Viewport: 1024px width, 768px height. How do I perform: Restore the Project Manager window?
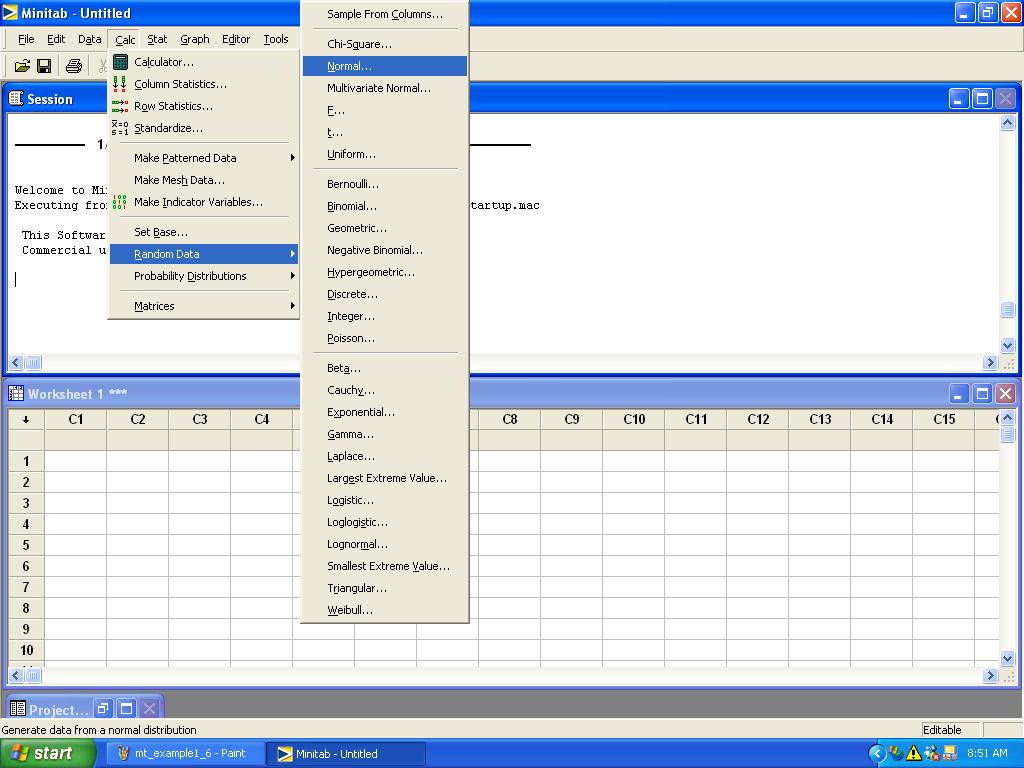pos(104,709)
